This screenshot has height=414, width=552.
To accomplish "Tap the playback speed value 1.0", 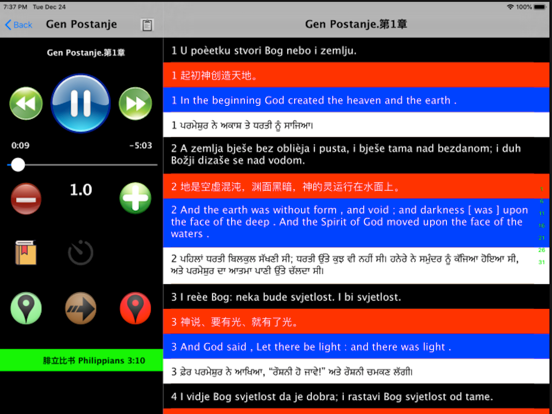I will tap(81, 190).
